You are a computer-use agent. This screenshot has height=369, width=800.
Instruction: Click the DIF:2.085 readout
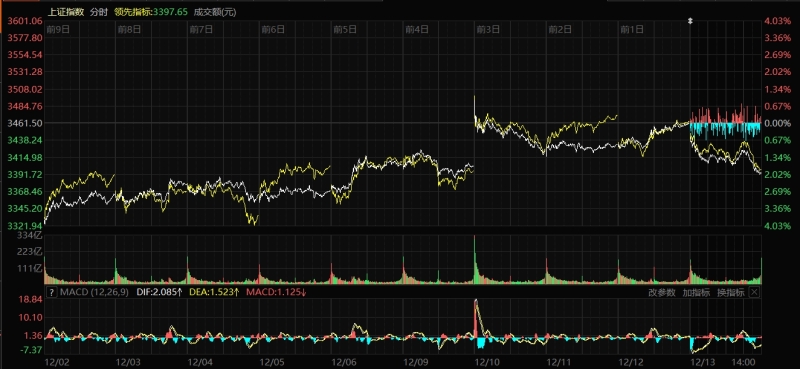(160, 292)
